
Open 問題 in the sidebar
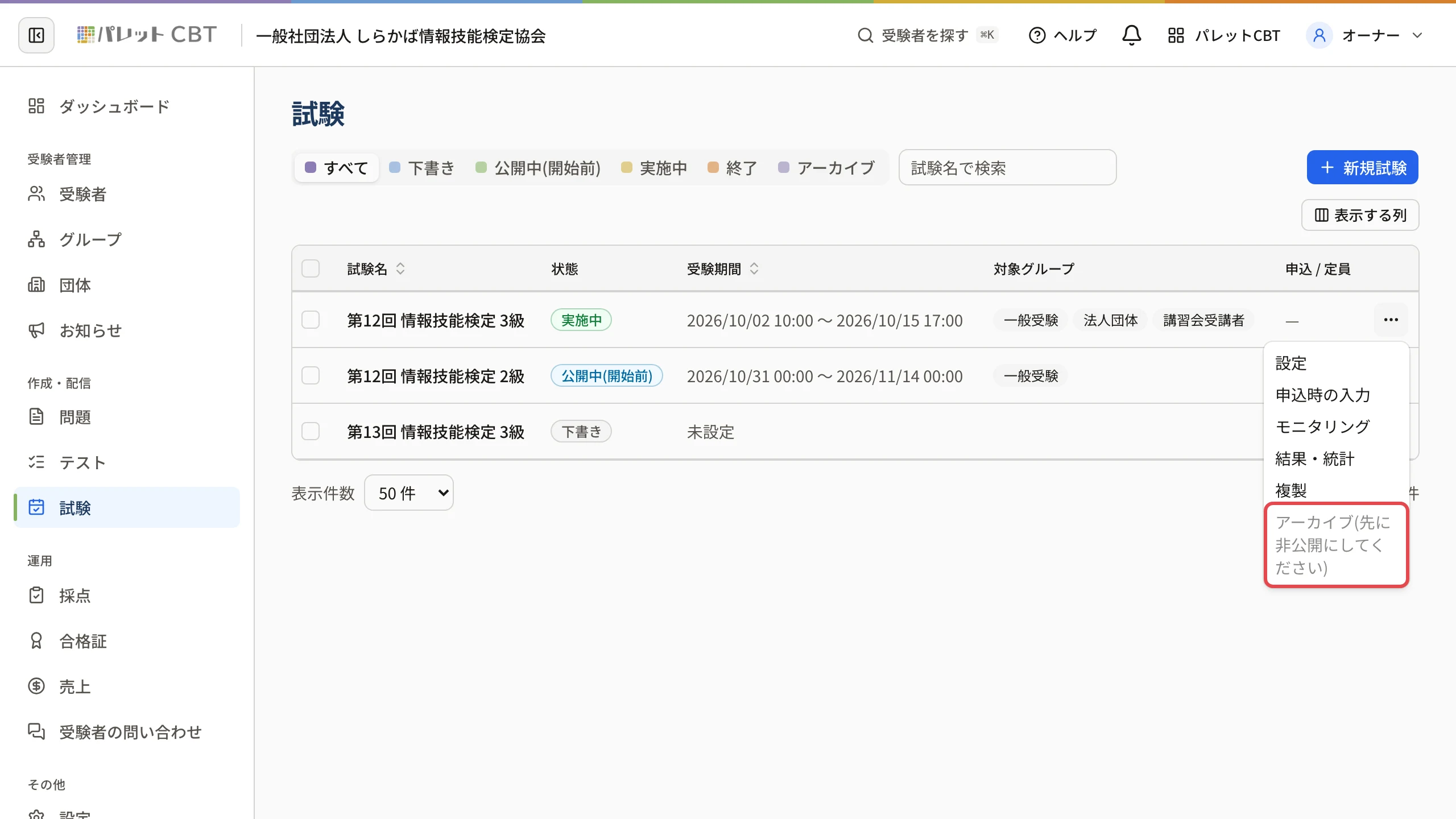click(127, 417)
